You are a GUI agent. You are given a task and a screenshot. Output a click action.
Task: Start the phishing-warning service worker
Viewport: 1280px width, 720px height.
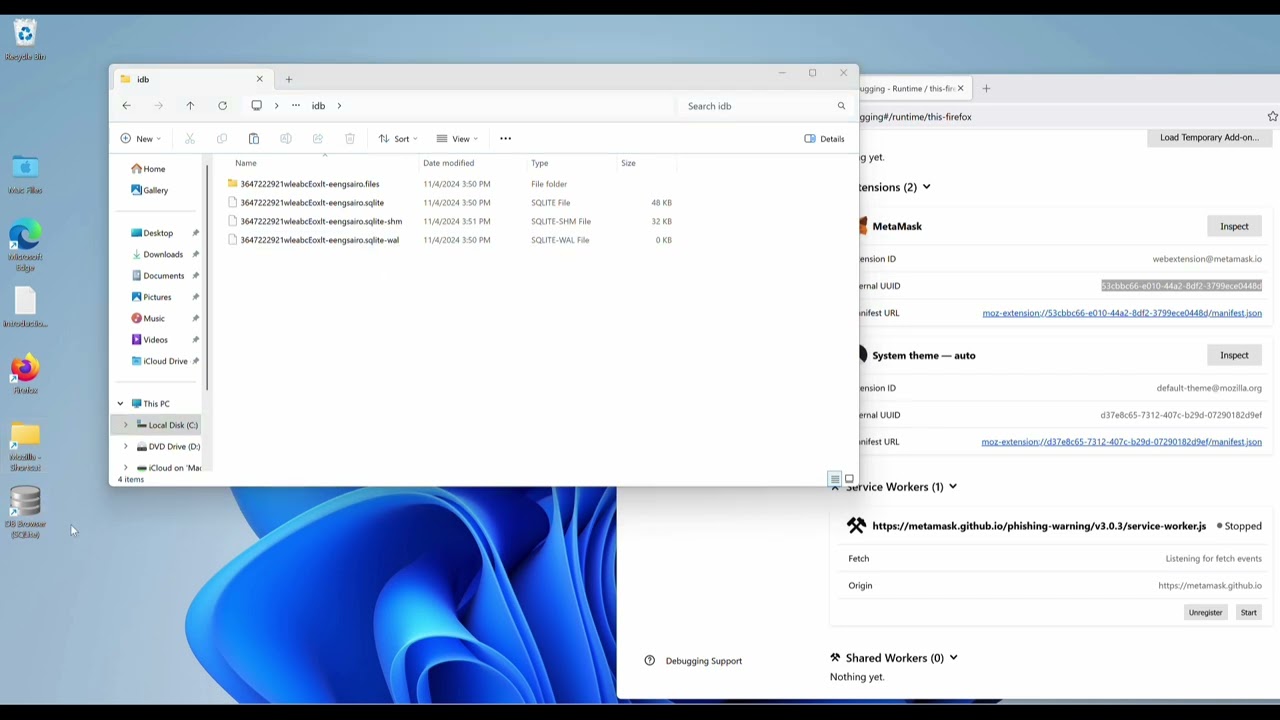point(1248,612)
